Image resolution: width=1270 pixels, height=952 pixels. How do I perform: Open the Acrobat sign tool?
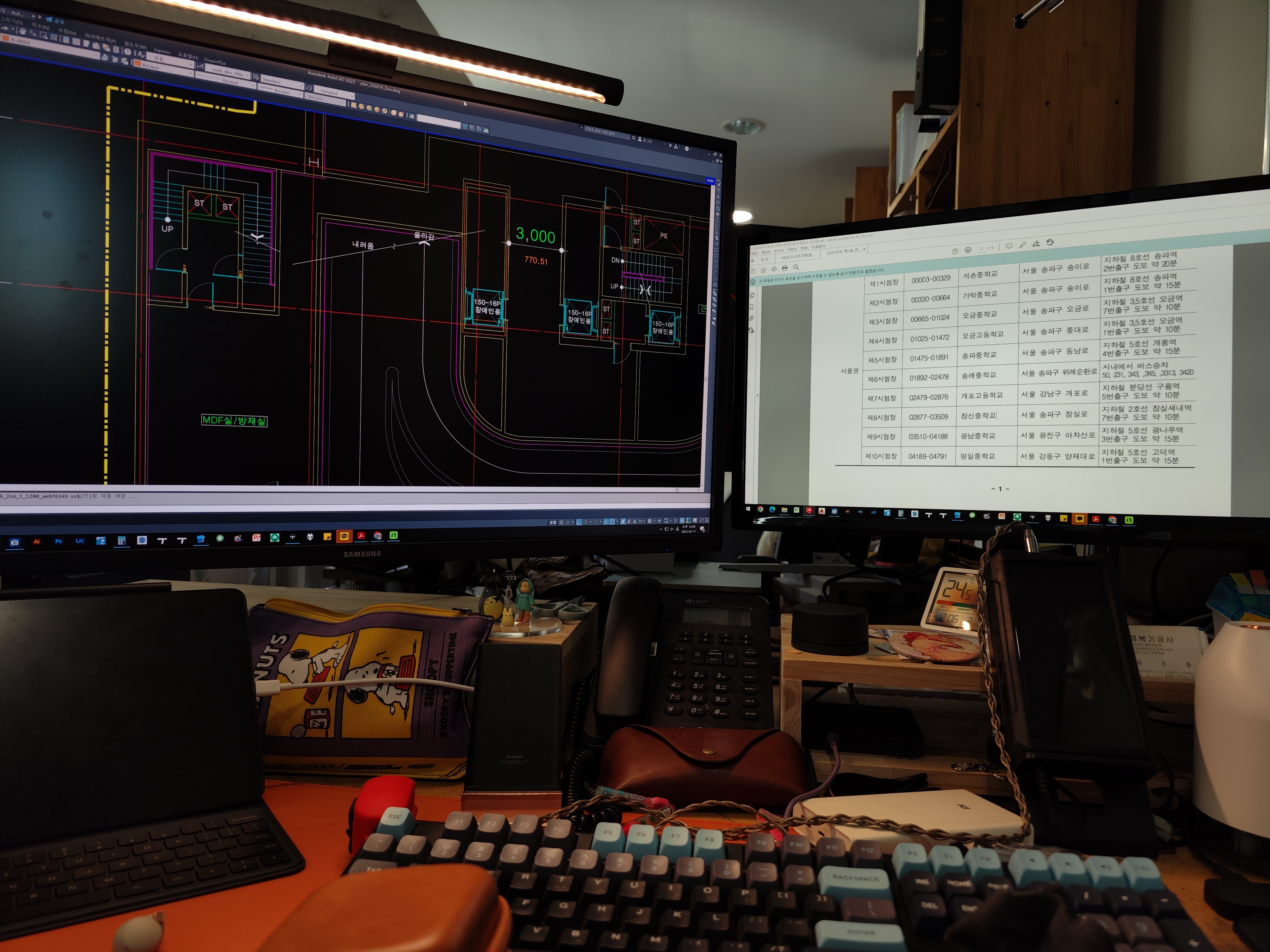click(x=1036, y=244)
